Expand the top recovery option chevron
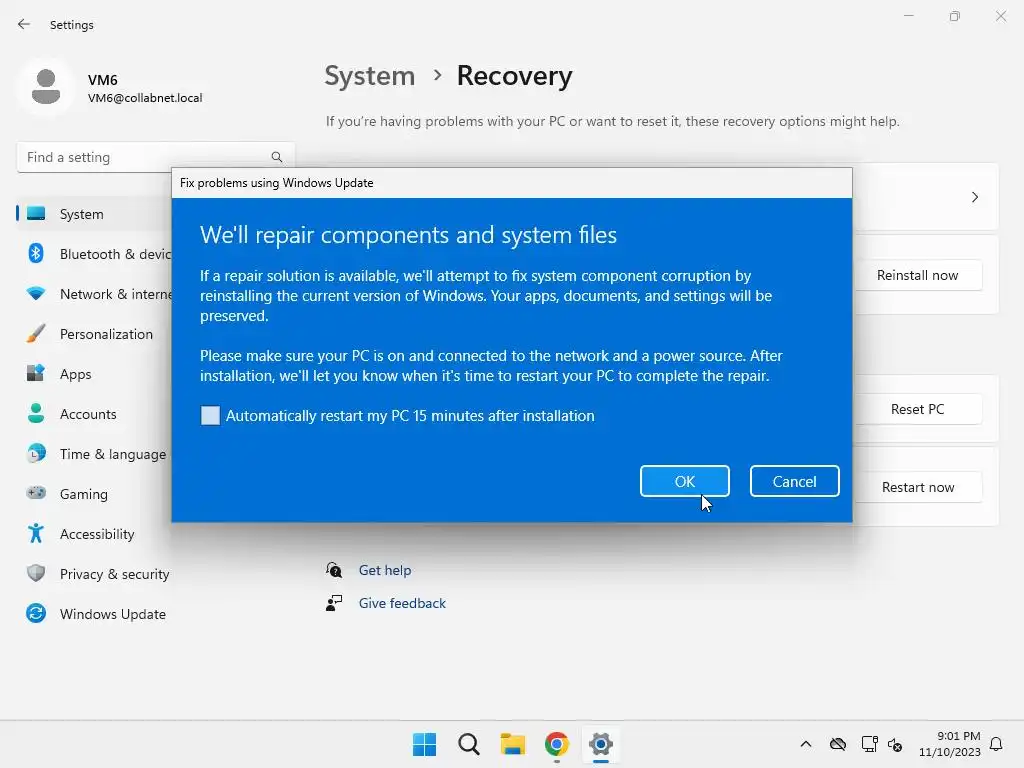The width and height of the screenshot is (1024, 768). tap(974, 197)
